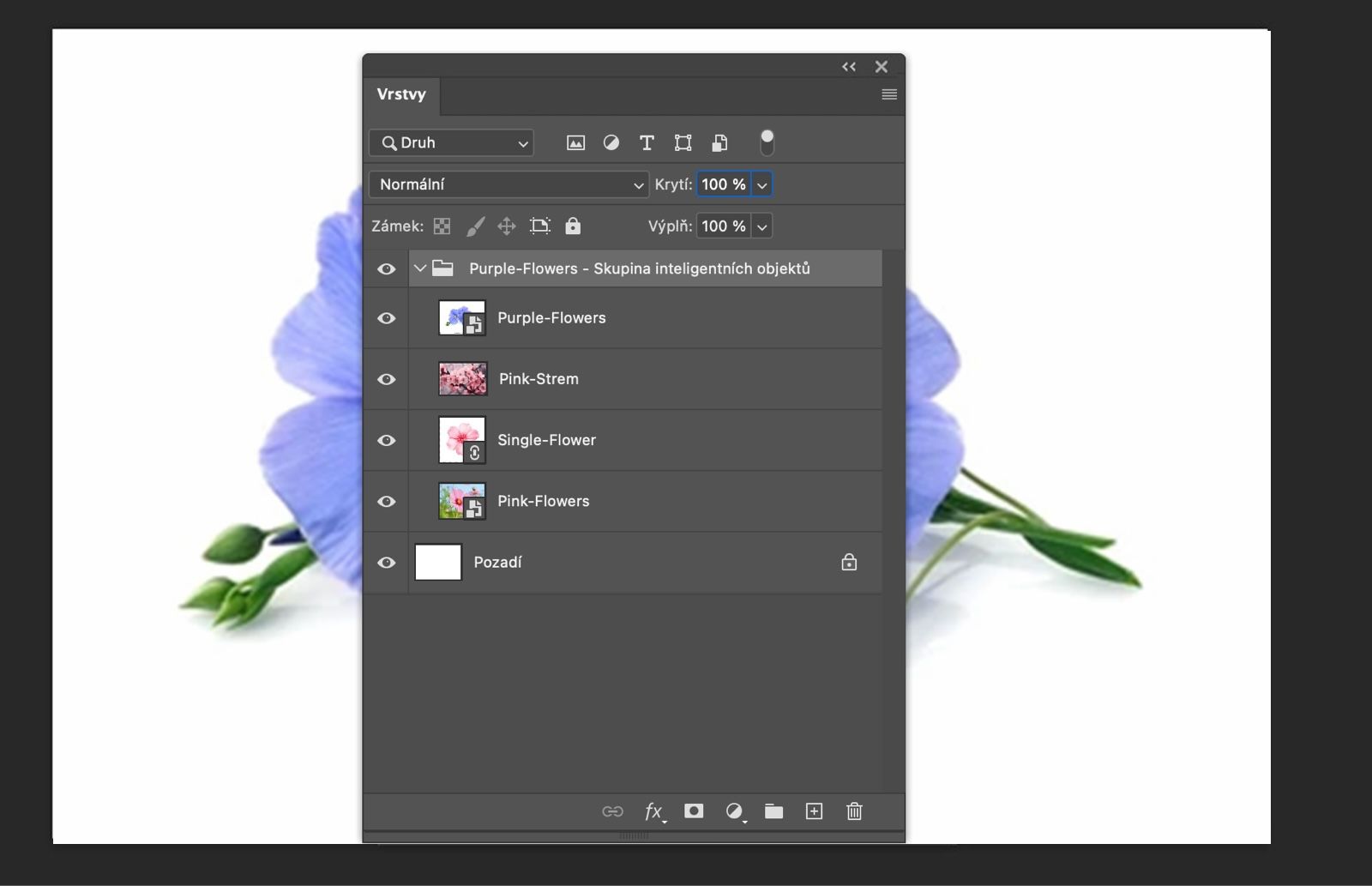Hide the Pink-Strem layer
Viewport: 1372px width, 886px height.
pyautogui.click(x=387, y=379)
